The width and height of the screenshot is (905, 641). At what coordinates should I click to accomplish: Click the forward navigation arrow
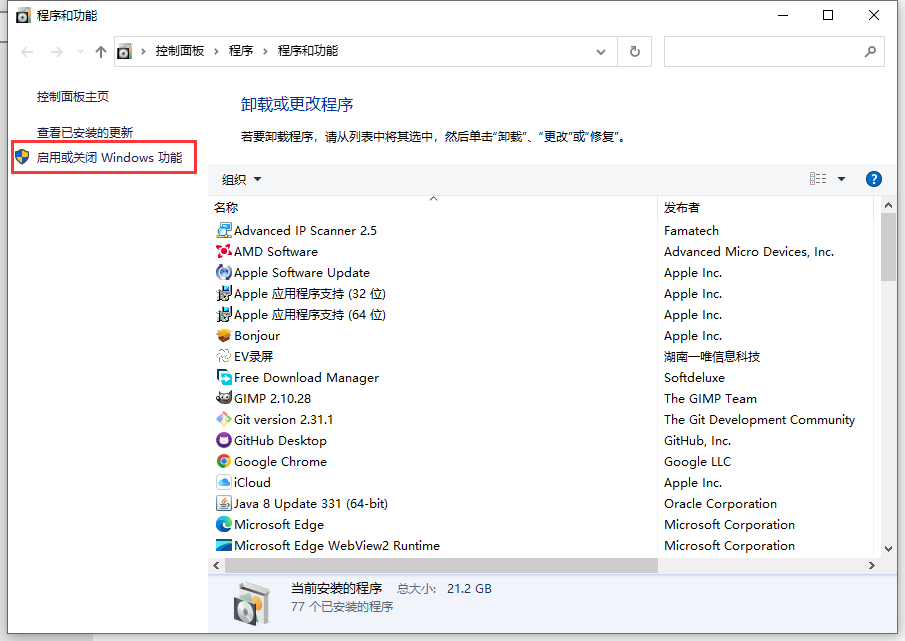tap(57, 52)
